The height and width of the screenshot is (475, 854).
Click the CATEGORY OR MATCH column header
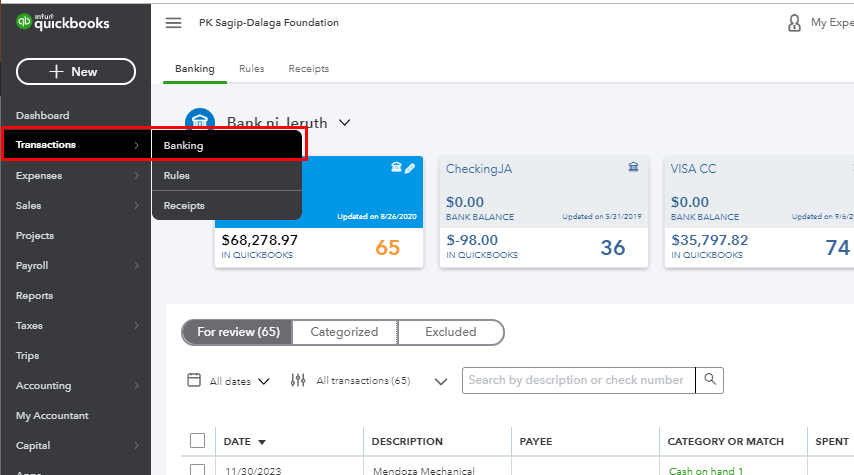[x=725, y=441]
